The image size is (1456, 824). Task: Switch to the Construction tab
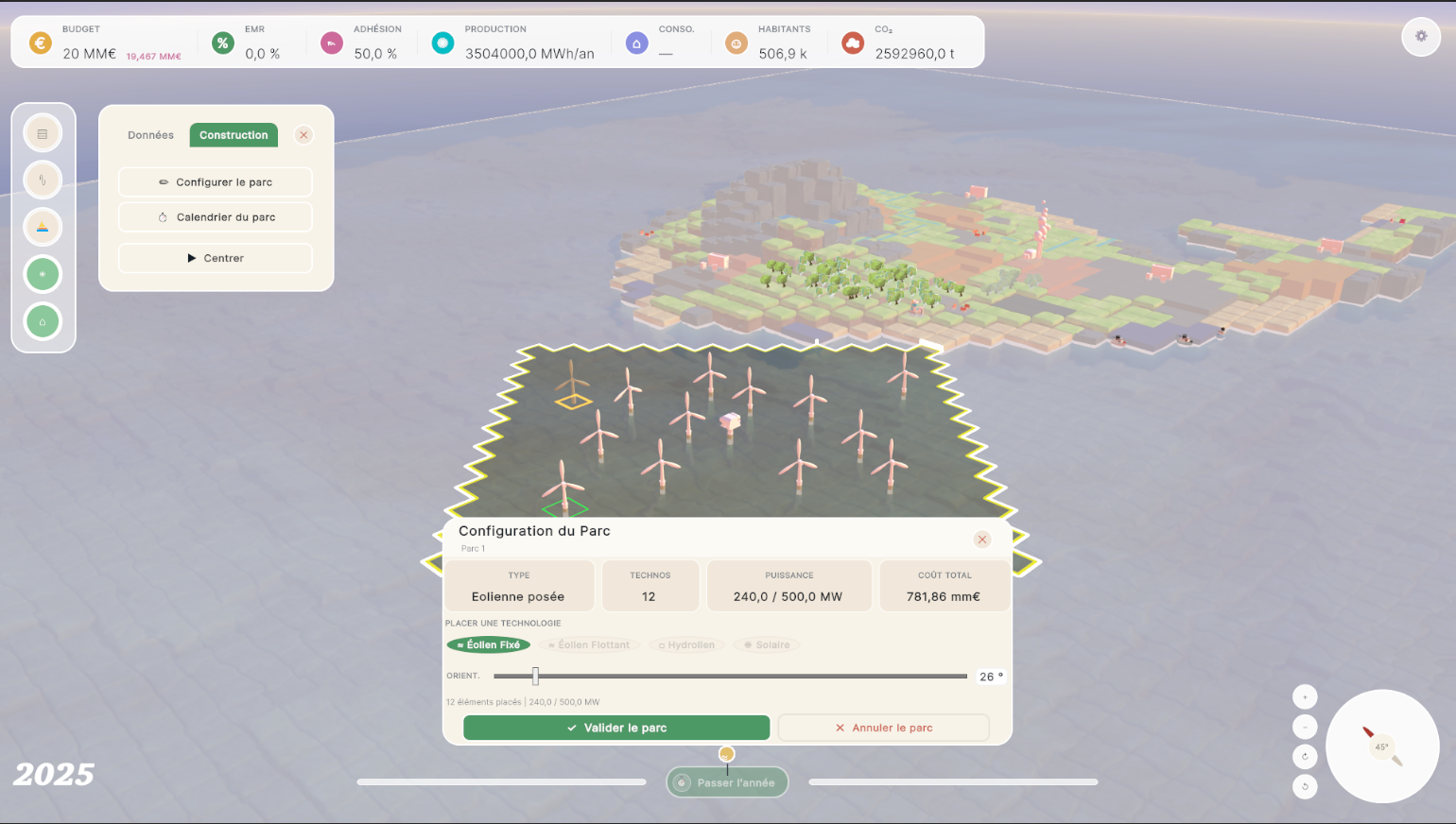[234, 135]
